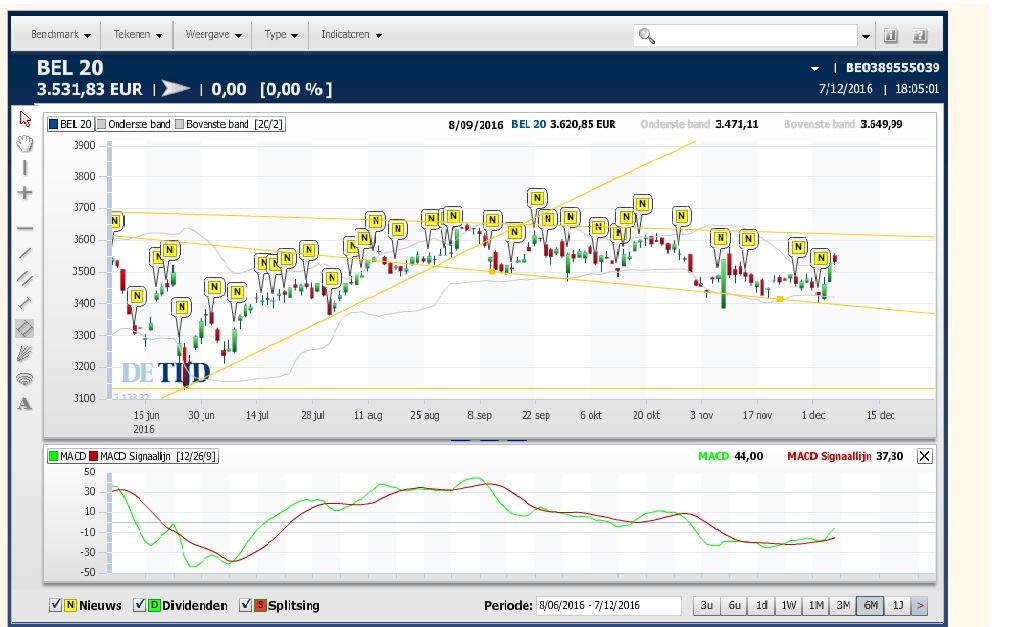Select the Fibonacci arcs tool
The image size is (1015, 627).
(25, 378)
